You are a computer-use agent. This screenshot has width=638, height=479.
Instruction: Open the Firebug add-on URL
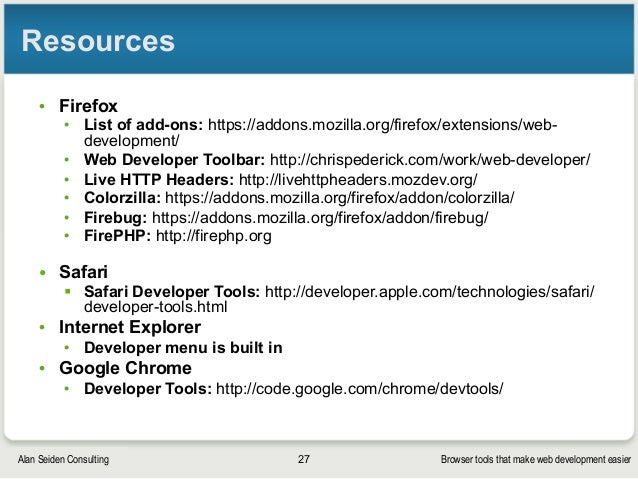(x=320, y=218)
